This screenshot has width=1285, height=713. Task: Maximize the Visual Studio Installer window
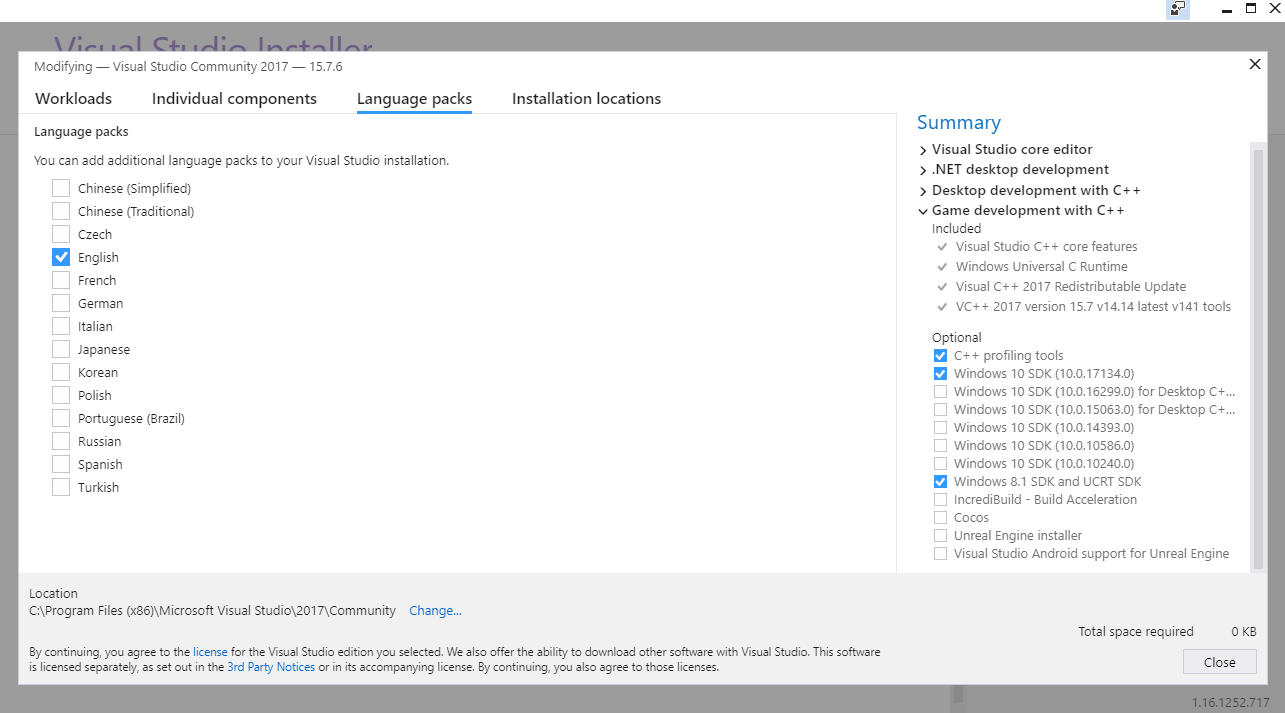[1250, 9]
